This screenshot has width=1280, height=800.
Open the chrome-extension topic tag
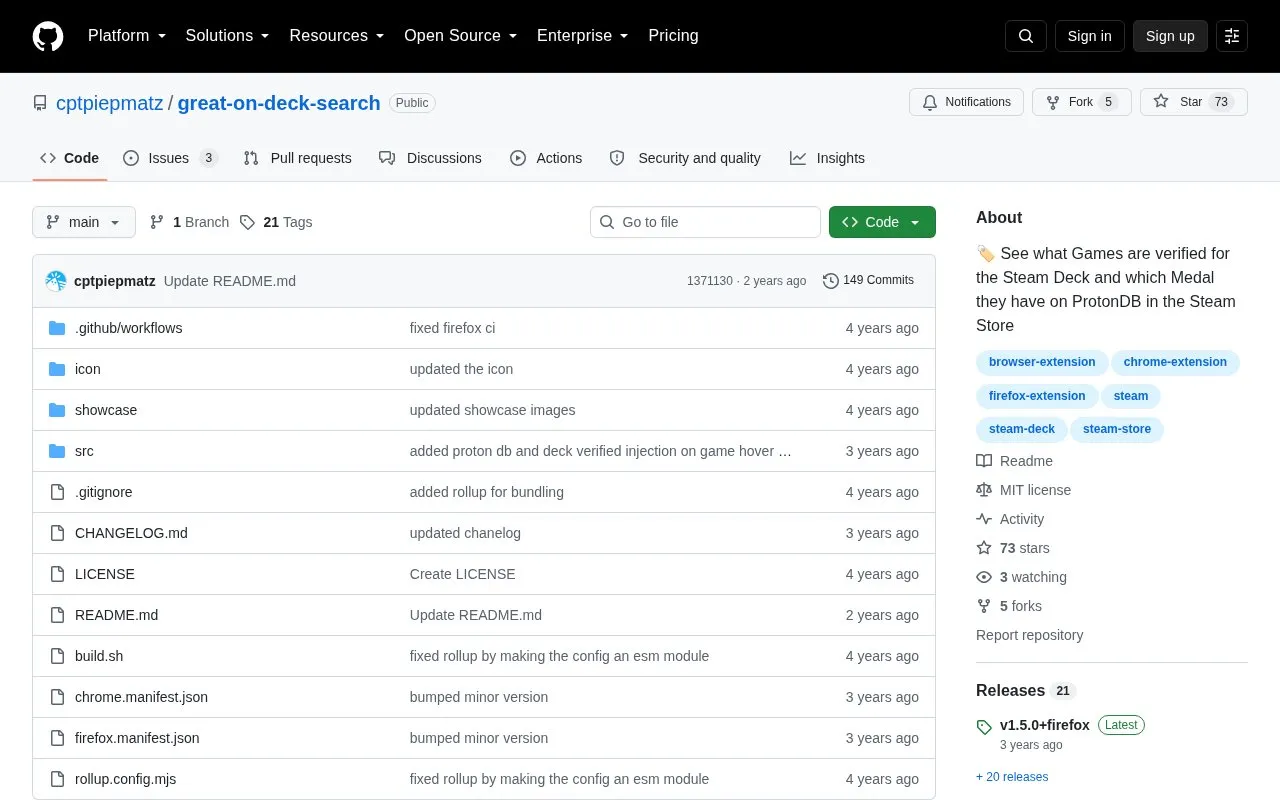pyautogui.click(x=1175, y=362)
